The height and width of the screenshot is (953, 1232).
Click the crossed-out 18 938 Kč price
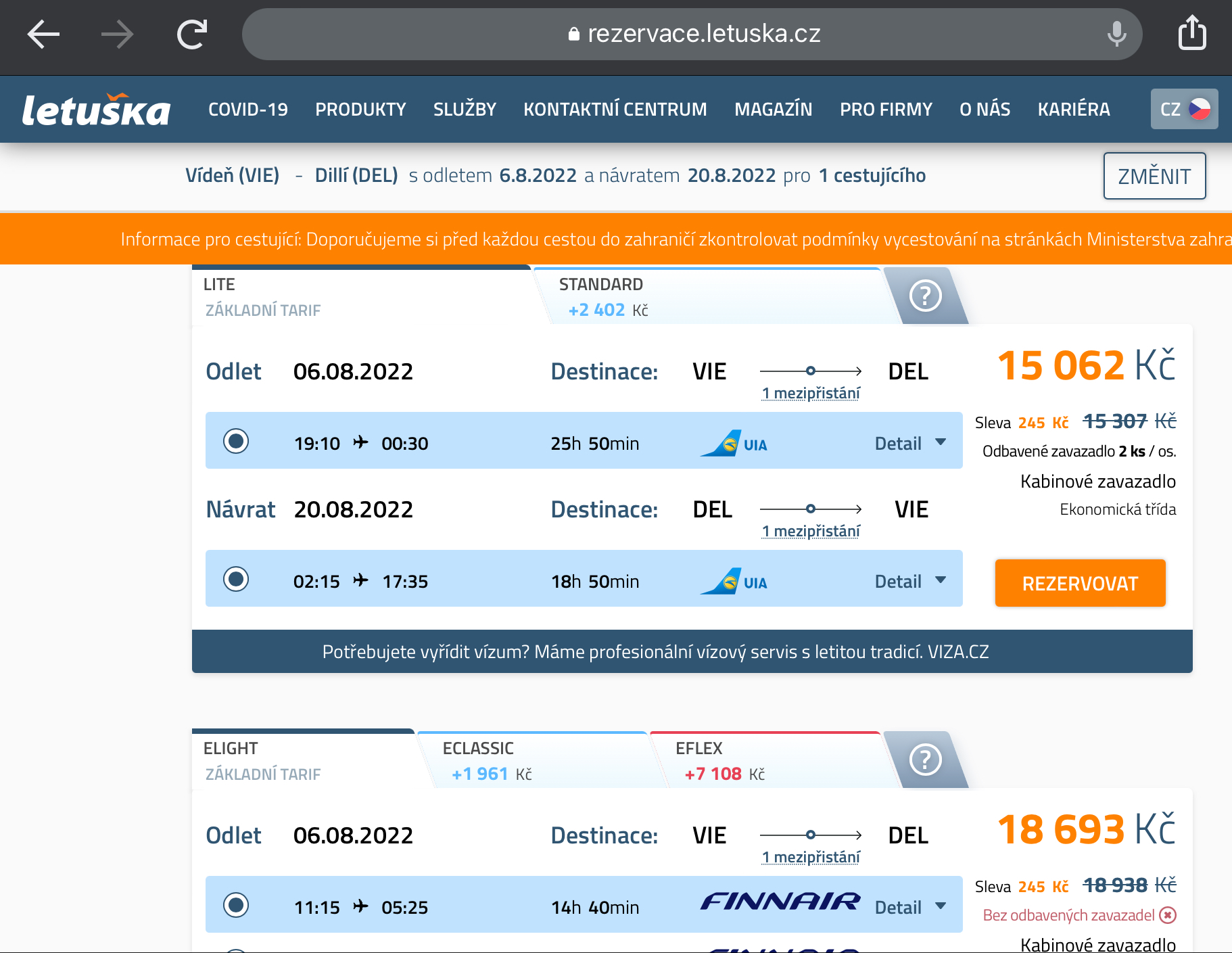coord(1129,885)
